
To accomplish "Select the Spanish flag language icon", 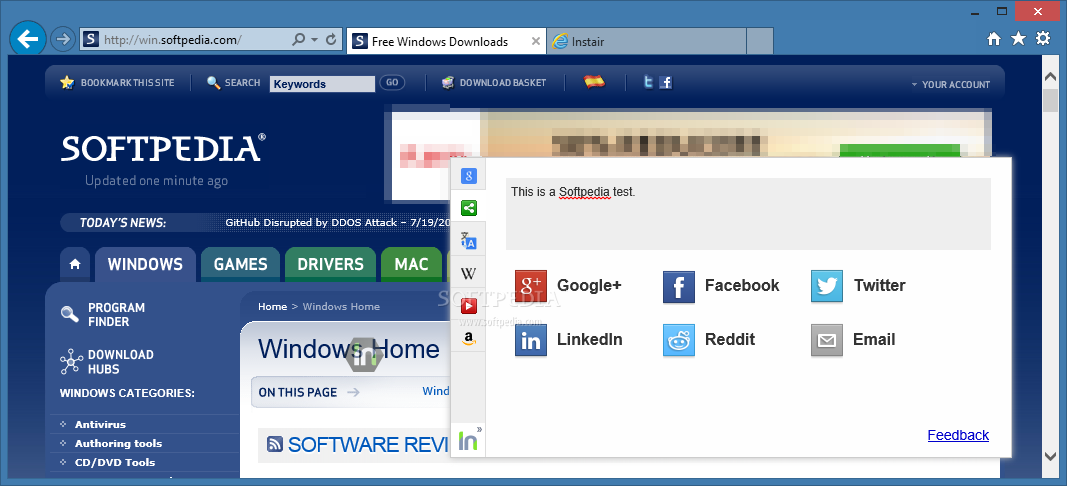I will (x=595, y=82).
